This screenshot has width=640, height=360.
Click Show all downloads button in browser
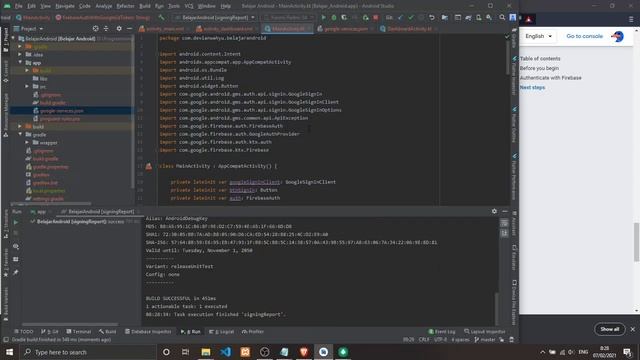point(610,329)
